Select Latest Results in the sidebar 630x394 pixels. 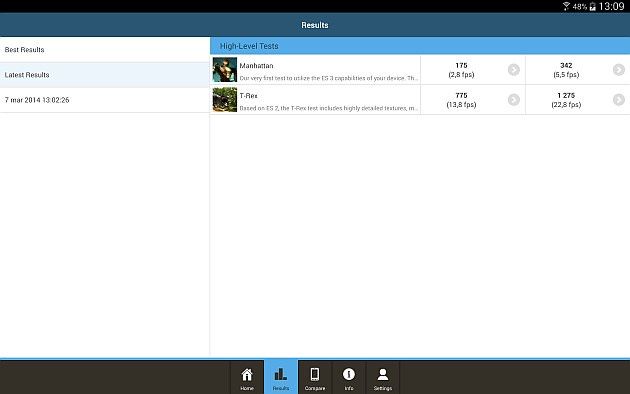pos(104,75)
